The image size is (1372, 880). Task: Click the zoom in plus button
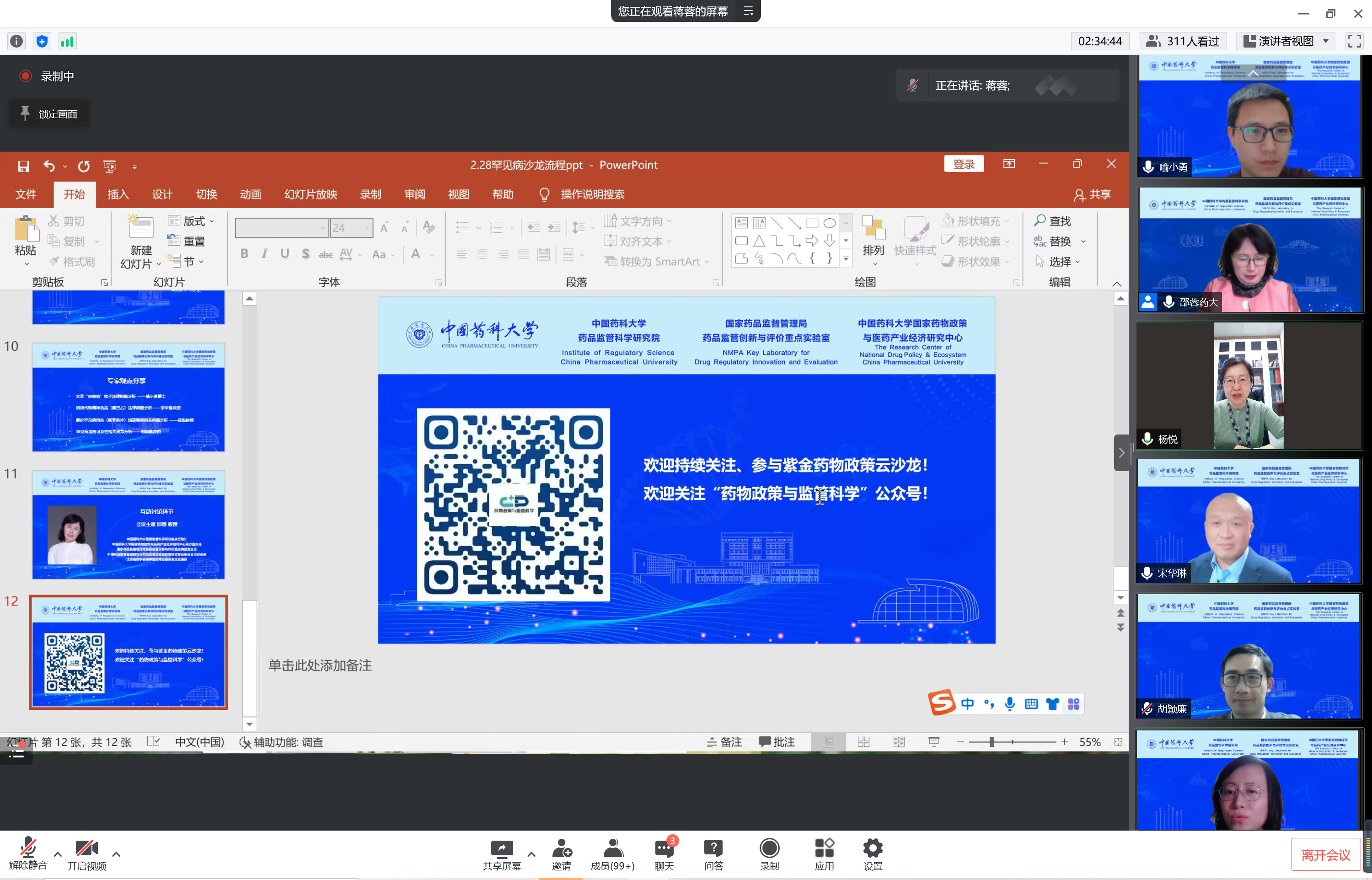(1064, 742)
